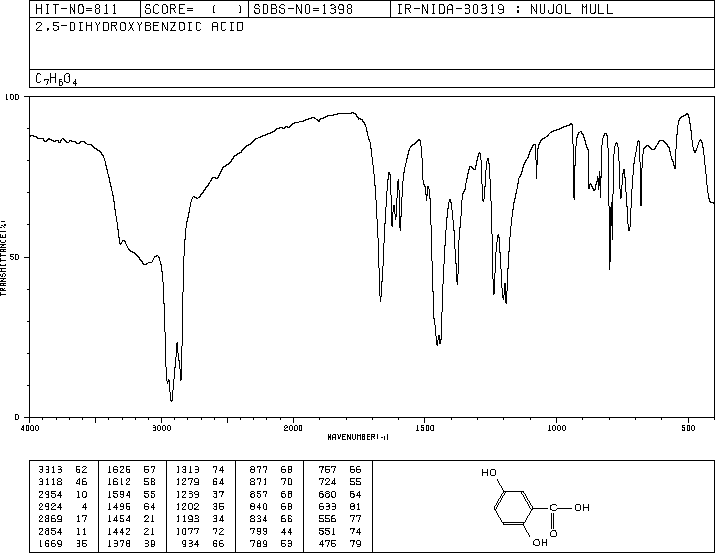The height and width of the screenshot is (553, 715).
Task: Click the 724 peak entry
Action: 327,482
